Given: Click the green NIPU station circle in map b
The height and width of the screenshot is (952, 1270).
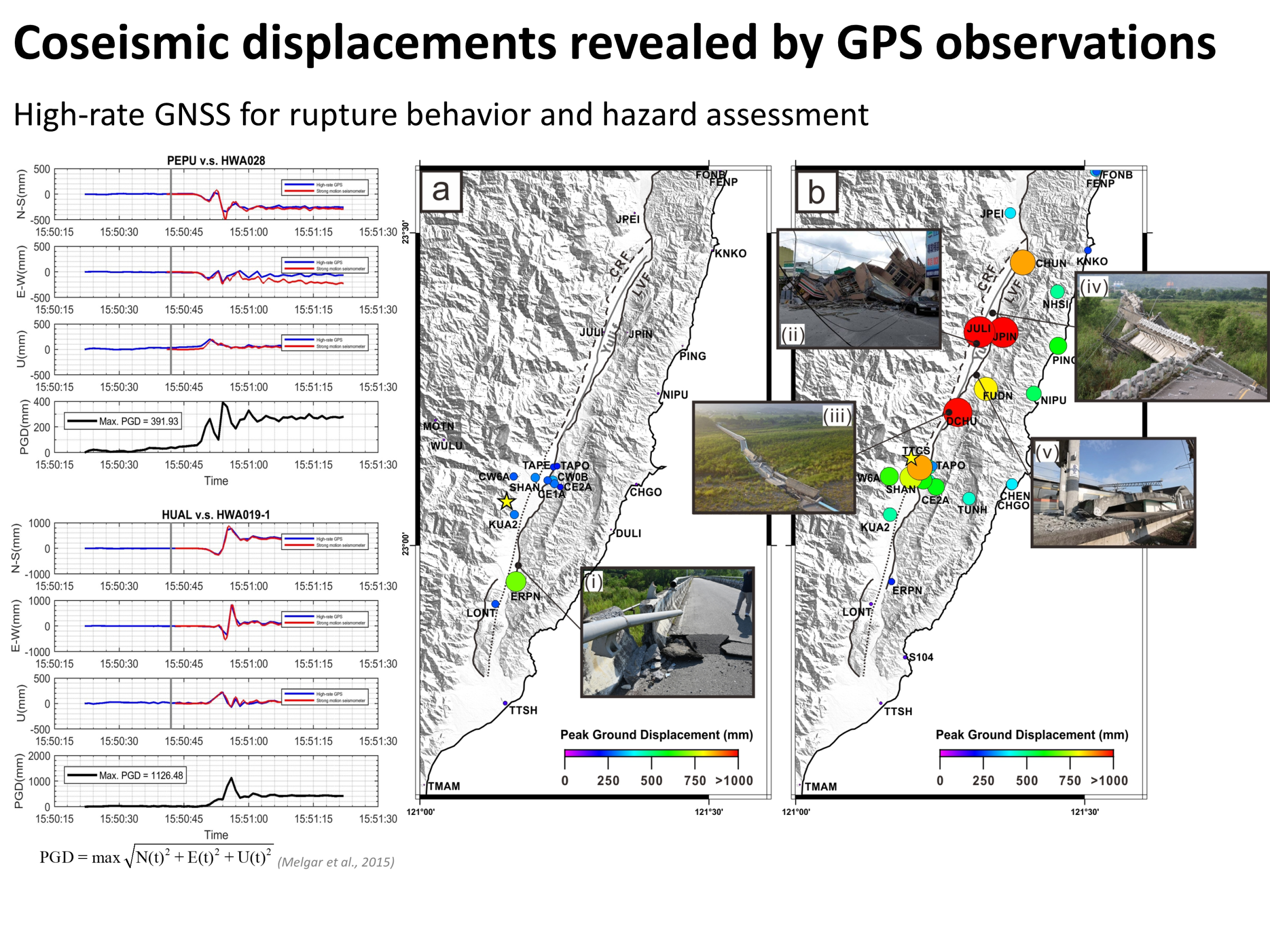Looking at the screenshot, I should (x=1033, y=393).
